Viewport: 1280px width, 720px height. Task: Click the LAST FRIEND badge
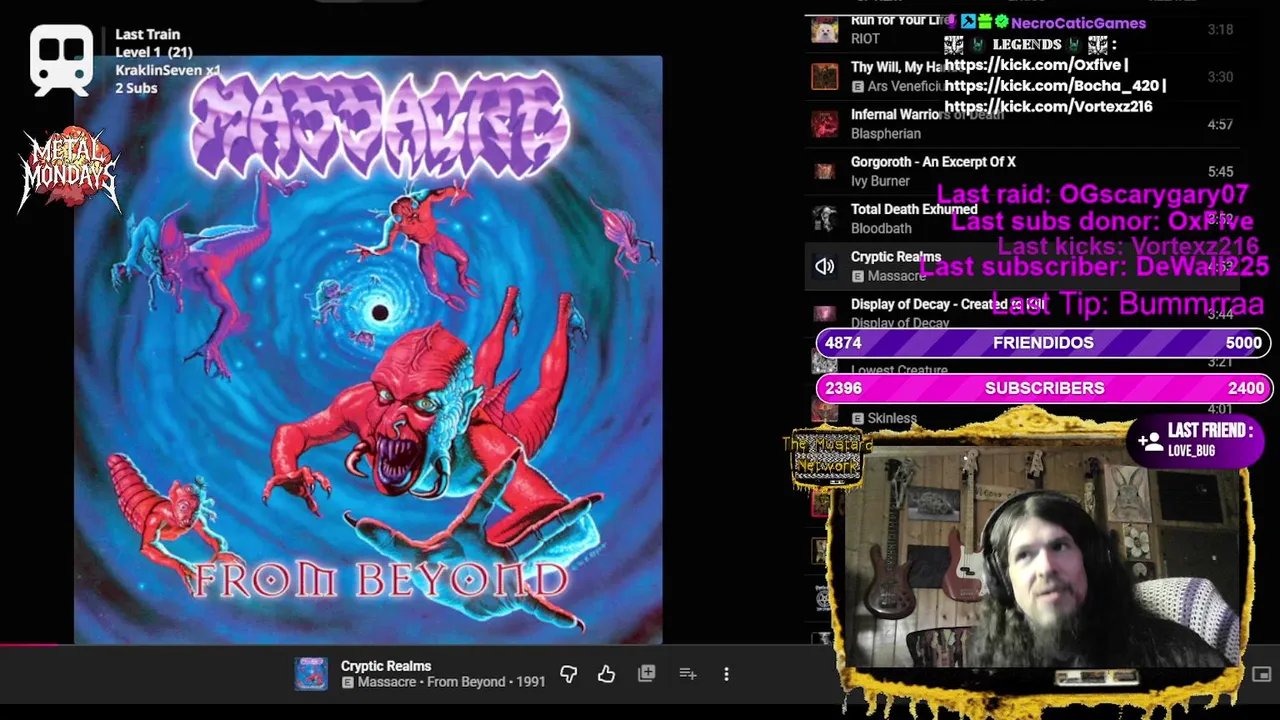pyautogui.click(x=1196, y=440)
